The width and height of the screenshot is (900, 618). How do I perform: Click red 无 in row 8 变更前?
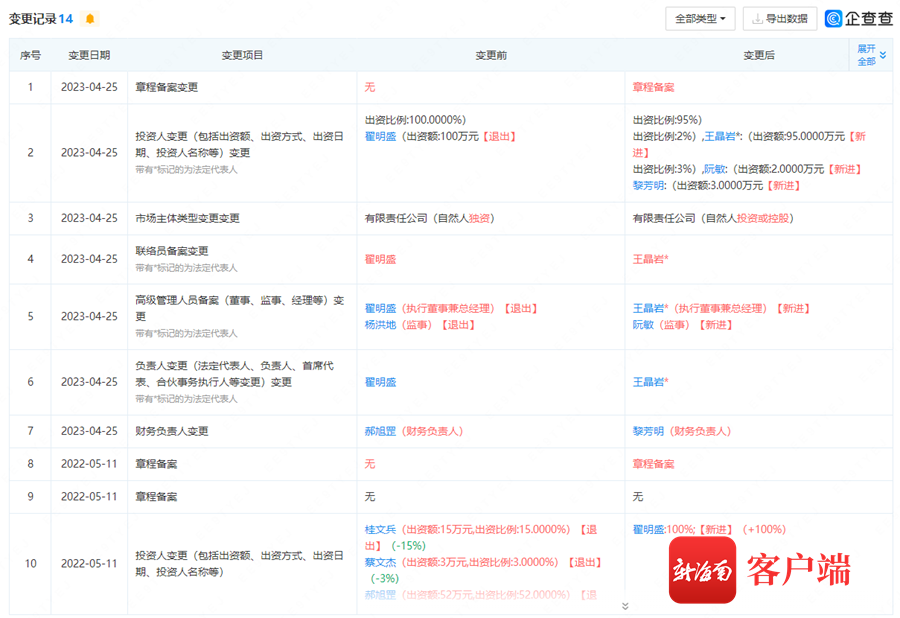[x=370, y=464]
